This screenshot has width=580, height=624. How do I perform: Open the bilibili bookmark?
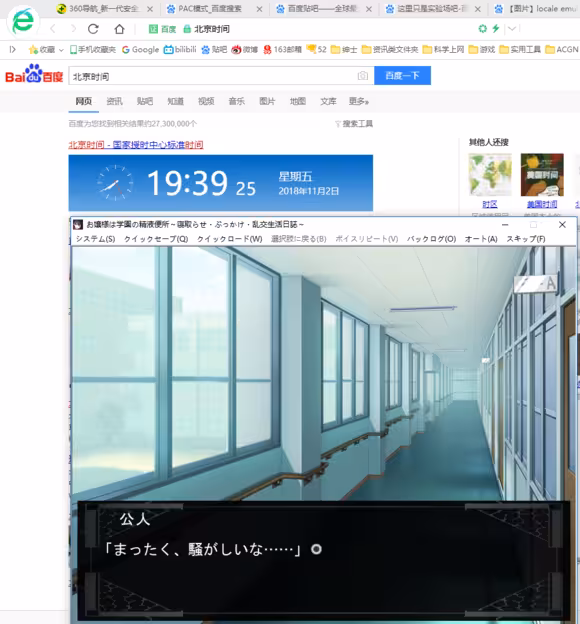coord(180,49)
